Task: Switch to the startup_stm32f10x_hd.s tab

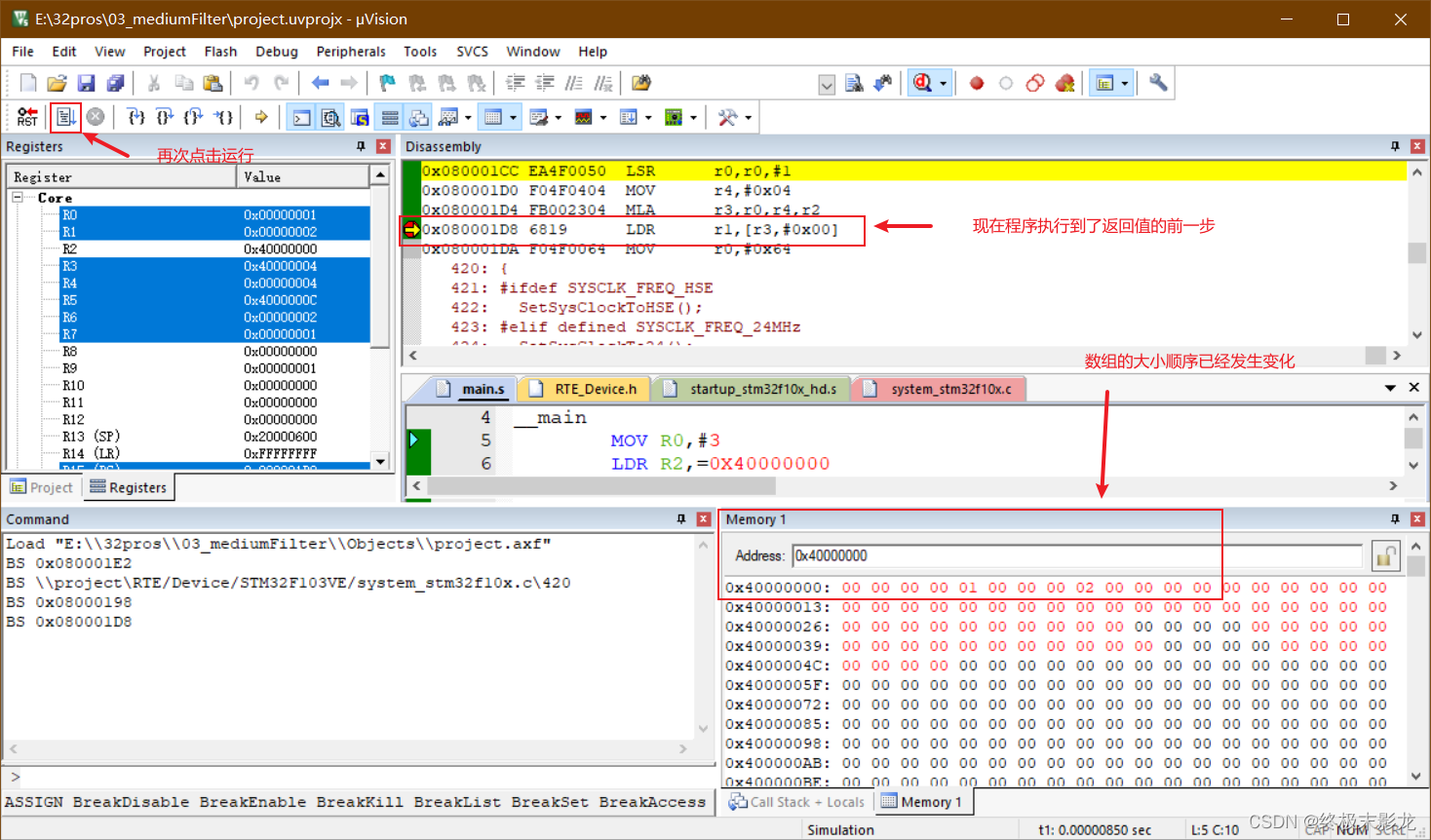Action: [x=753, y=389]
